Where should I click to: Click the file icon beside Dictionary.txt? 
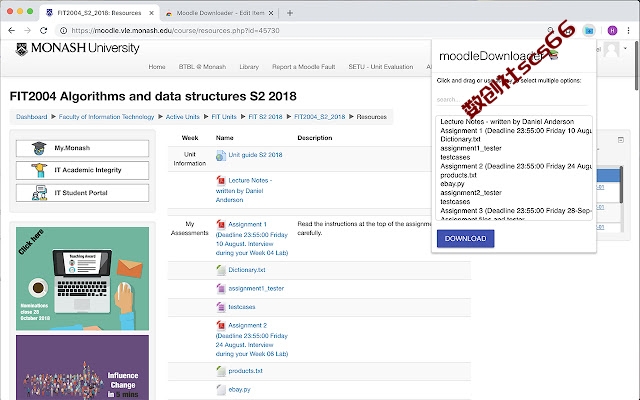click(221, 270)
